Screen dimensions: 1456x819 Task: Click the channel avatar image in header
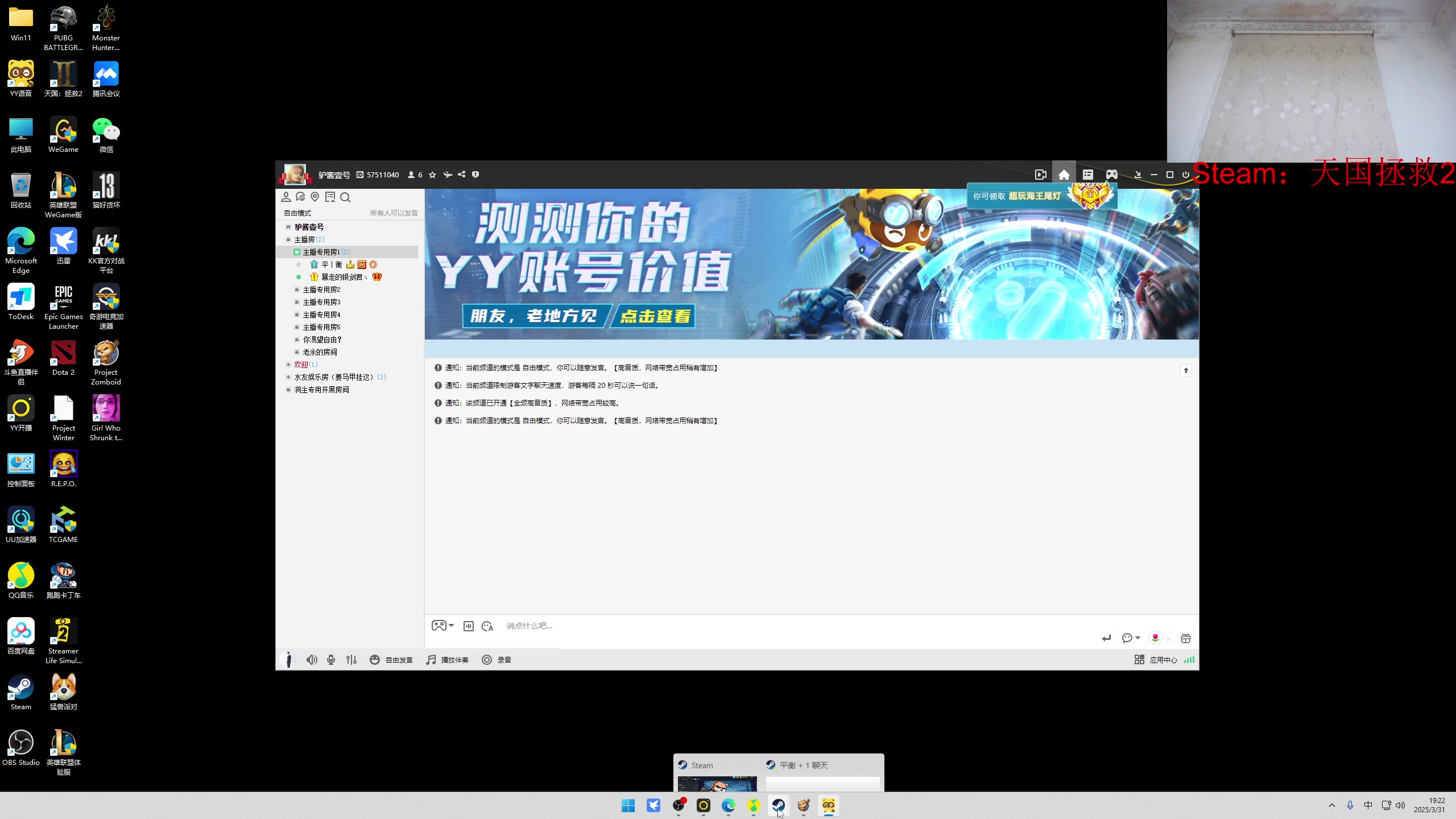295,174
